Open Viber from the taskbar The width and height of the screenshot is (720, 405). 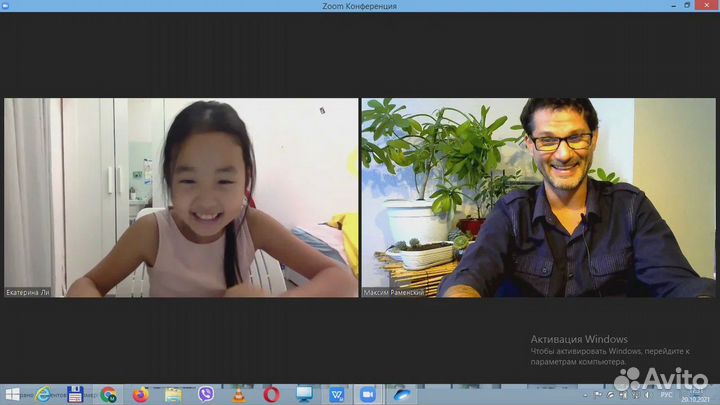click(x=206, y=394)
